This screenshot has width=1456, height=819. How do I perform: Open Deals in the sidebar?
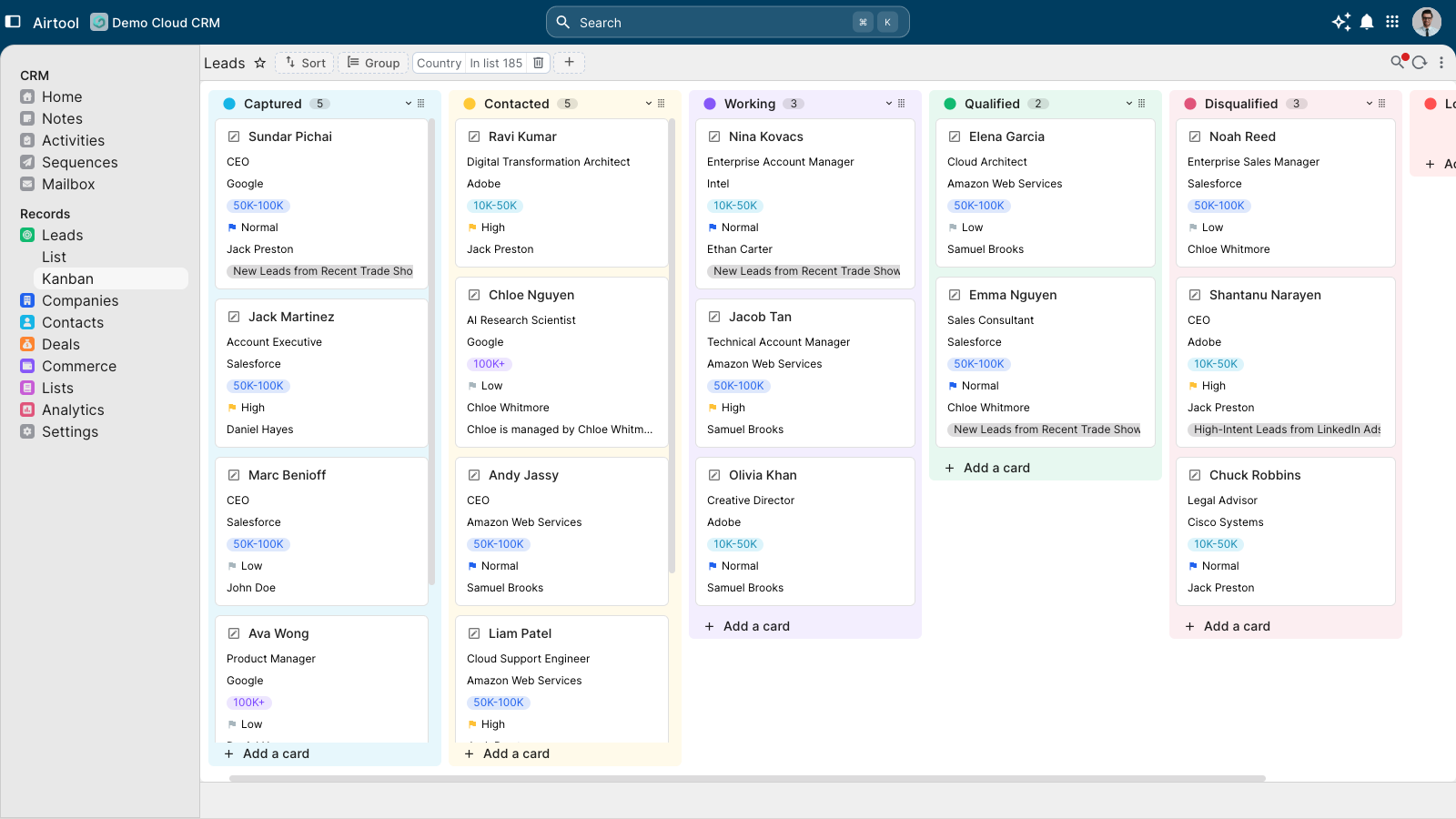pyautogui.click(x=61, y=344)
